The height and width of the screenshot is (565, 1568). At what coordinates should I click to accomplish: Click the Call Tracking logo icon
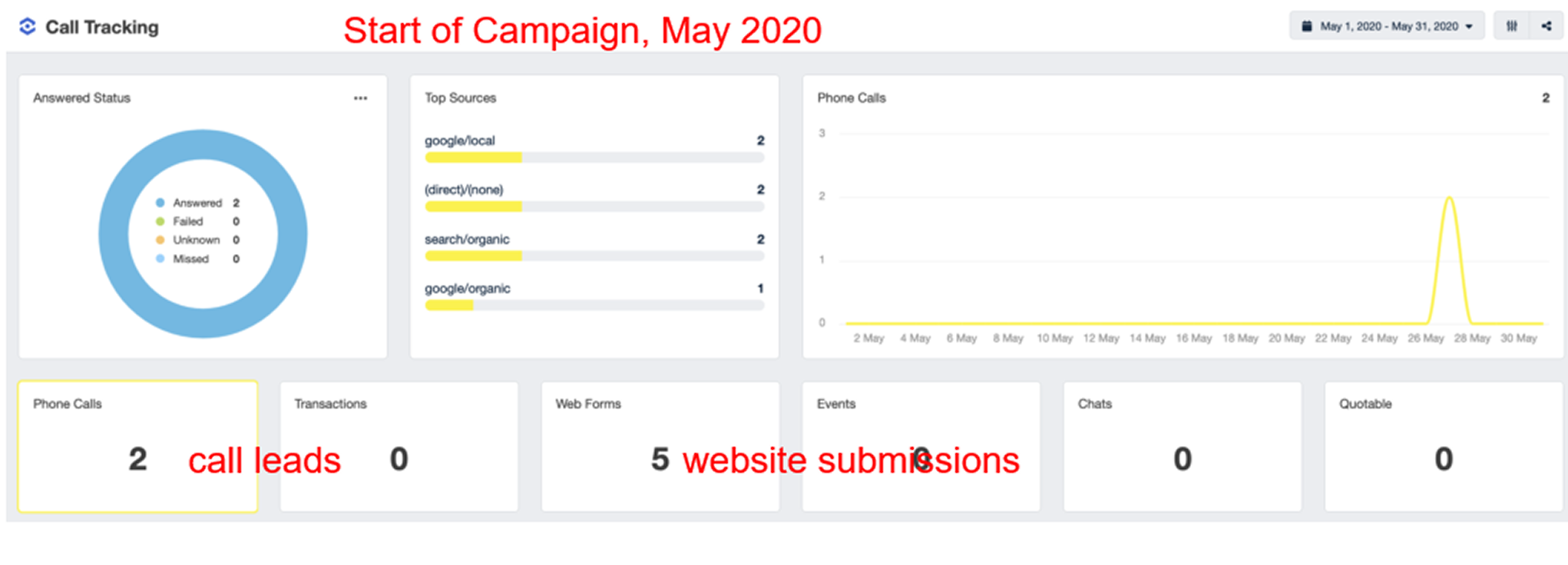(x=28, y=27)
